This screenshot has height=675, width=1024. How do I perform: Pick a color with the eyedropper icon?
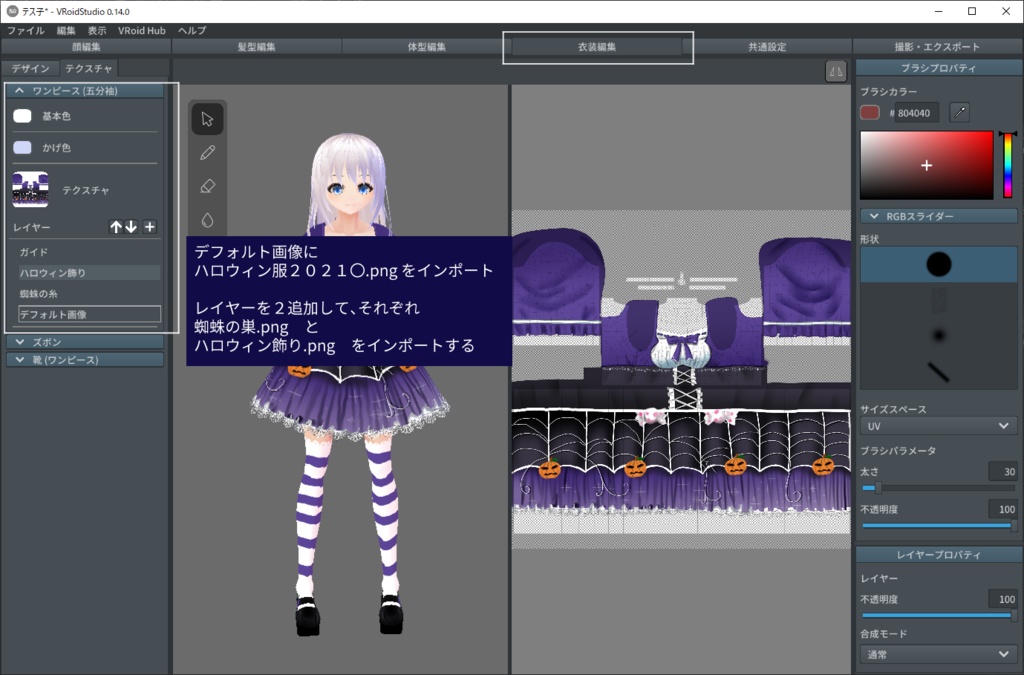958,112
